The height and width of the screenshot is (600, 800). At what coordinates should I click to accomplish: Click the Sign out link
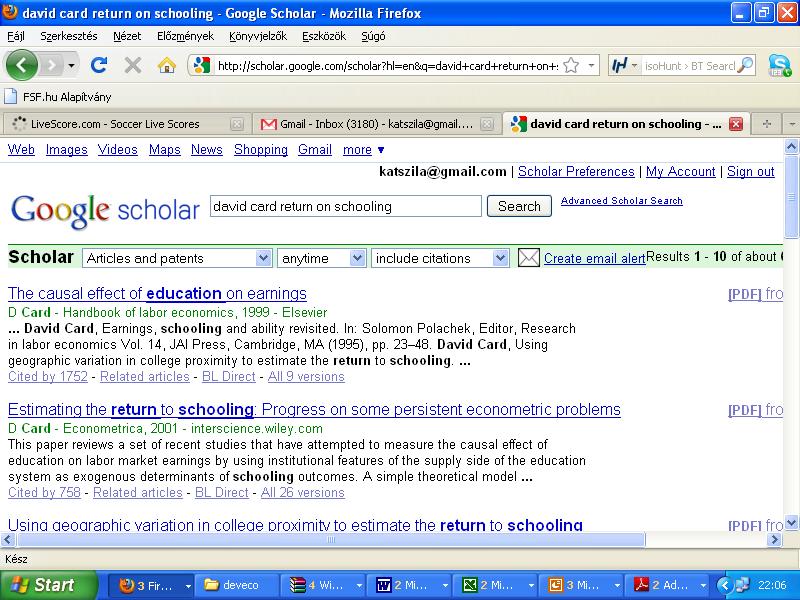[x=751, y=171]
